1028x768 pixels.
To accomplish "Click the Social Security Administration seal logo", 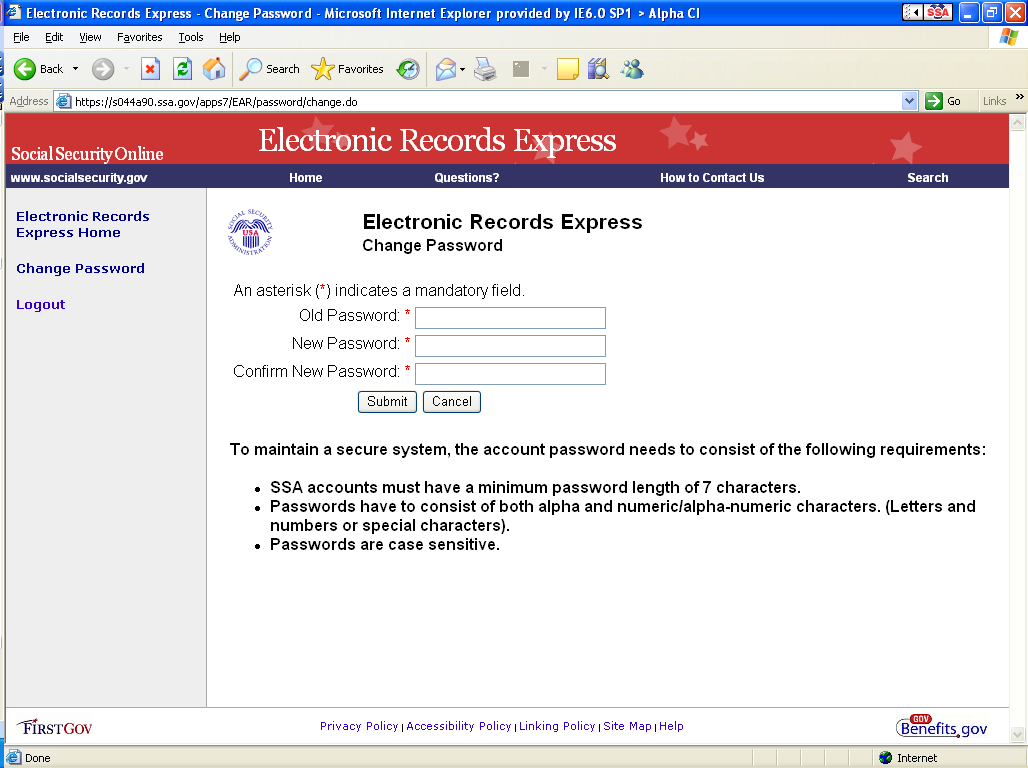I will [250, 232].
